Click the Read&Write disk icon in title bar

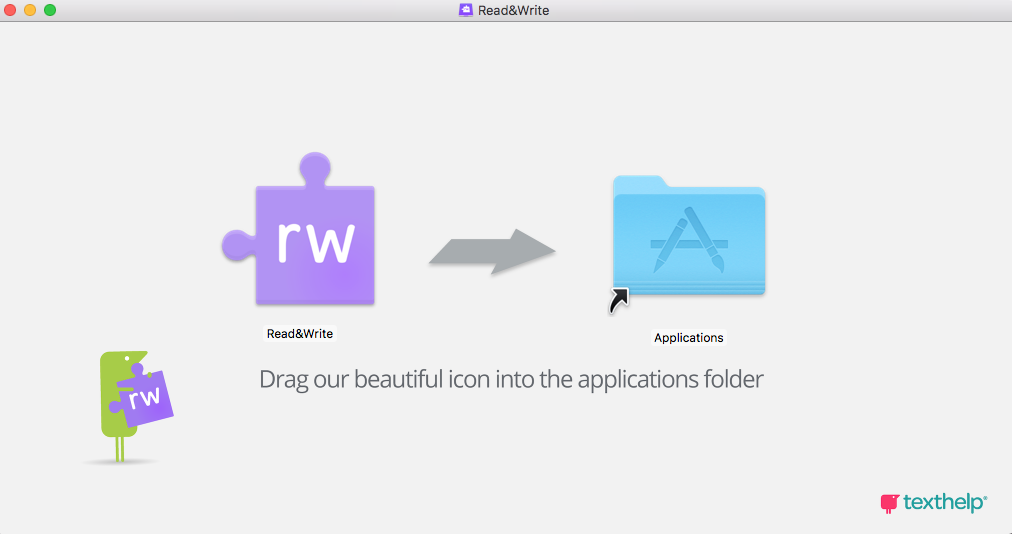(x=465, y=10)
